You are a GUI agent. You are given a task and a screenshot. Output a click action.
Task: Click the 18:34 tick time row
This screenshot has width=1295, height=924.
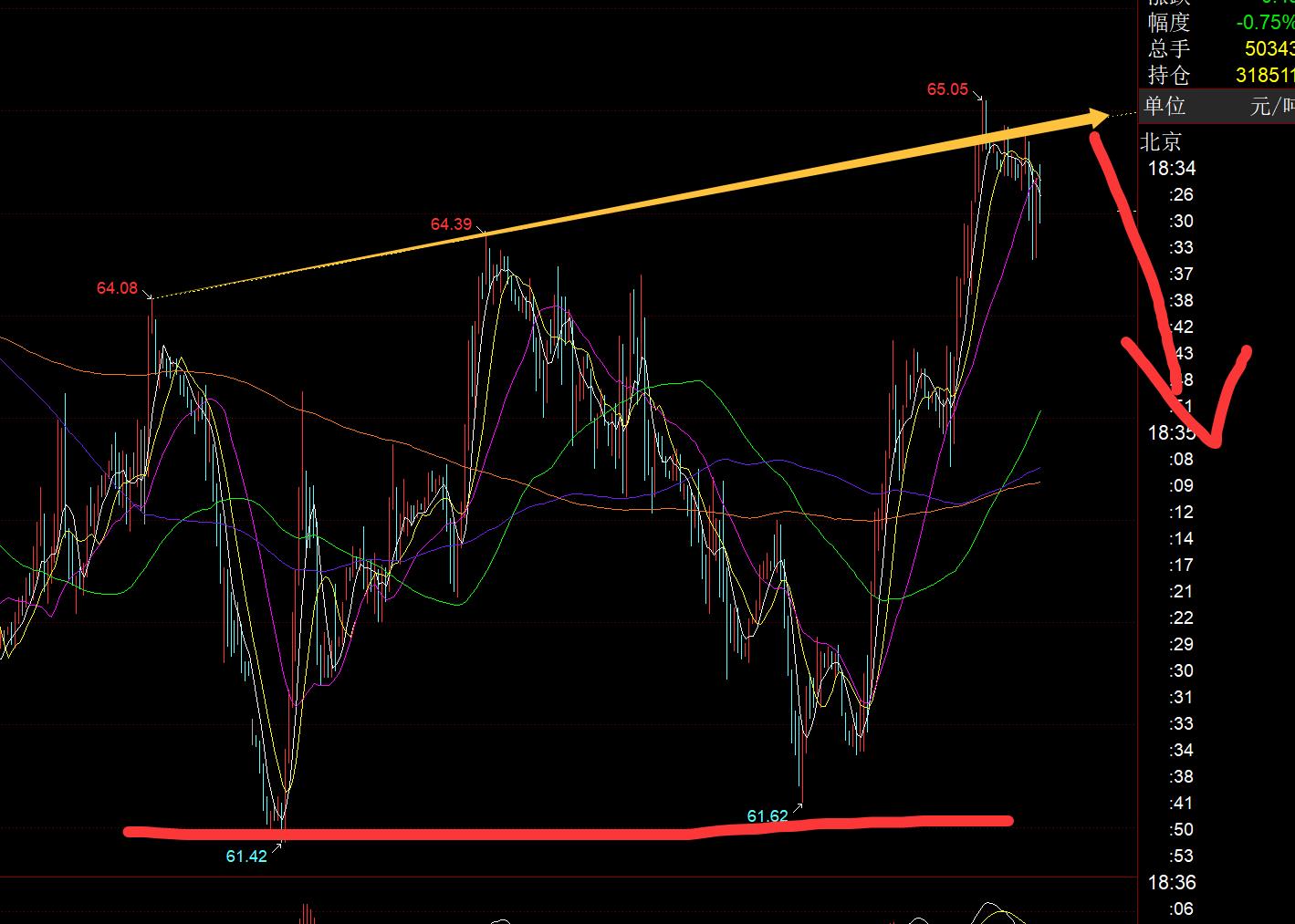[1172, 168]
